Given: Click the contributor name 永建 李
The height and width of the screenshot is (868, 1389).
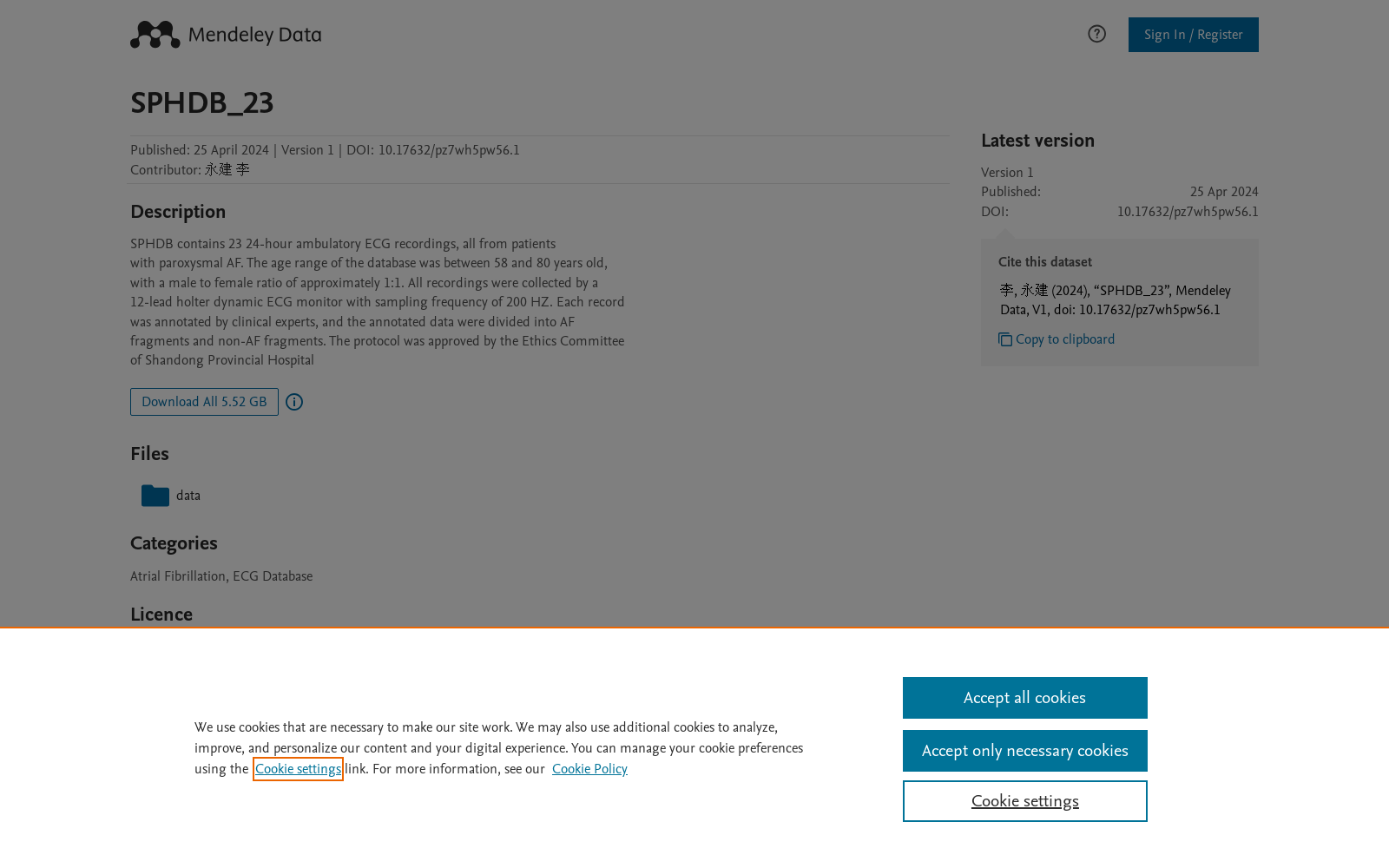Looking at the screenshot, I should pos(227,170).
